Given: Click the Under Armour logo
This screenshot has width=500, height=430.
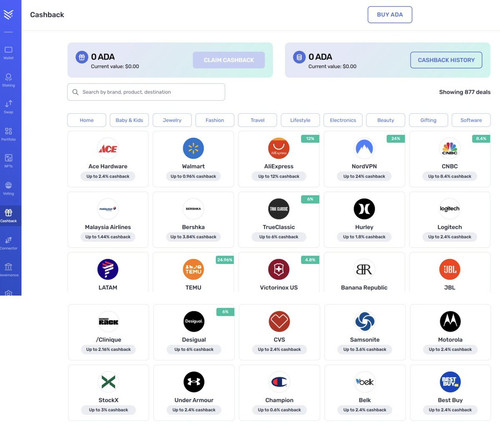Looking at the screenshot, I should (x=194, y=382).
